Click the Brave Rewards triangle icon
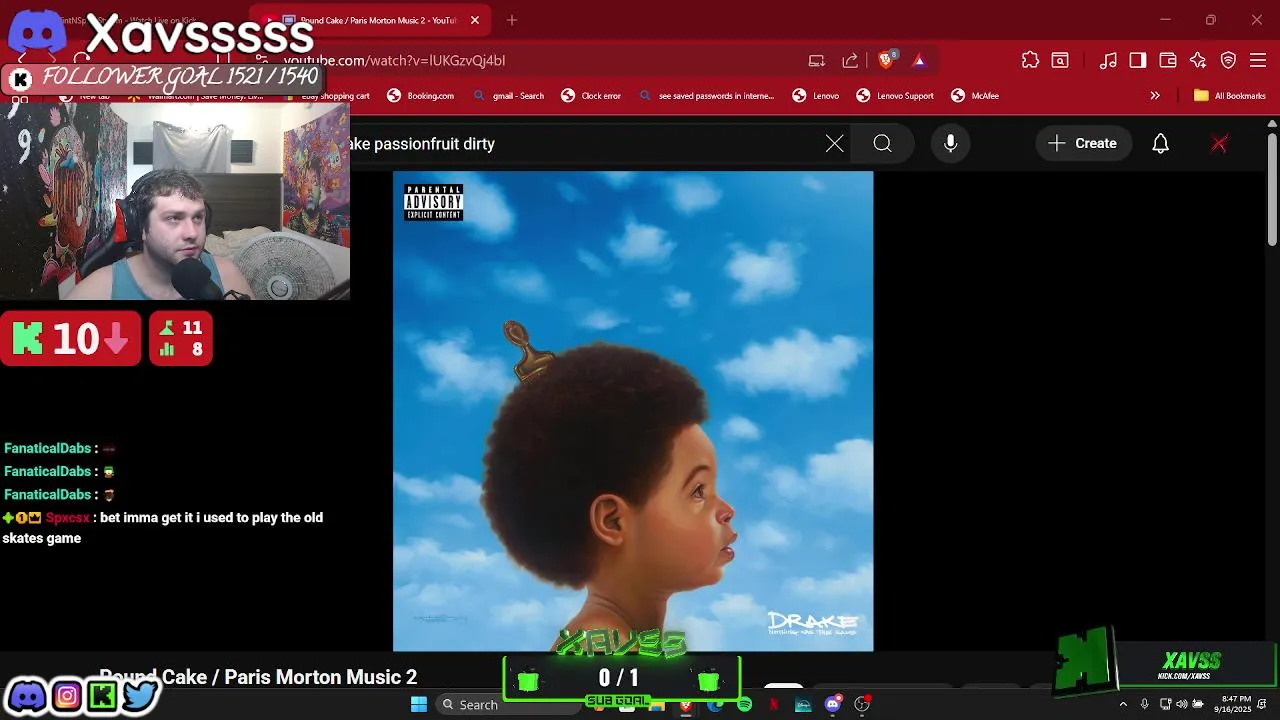 tap(919, 61)
